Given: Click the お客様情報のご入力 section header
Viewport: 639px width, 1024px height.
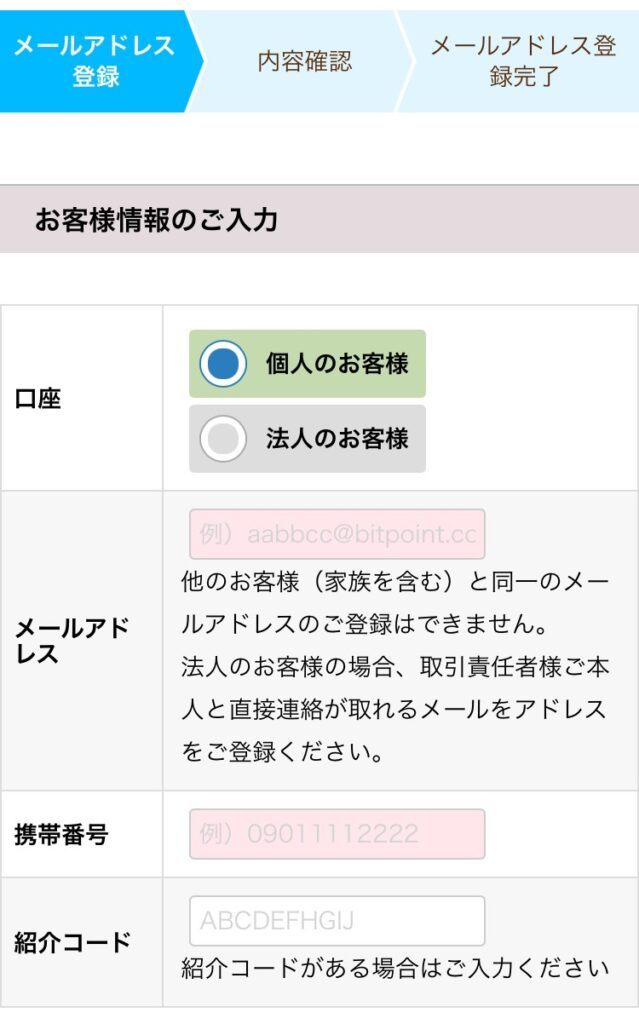Looking at the screenshot, I should [x=157, y=219].
